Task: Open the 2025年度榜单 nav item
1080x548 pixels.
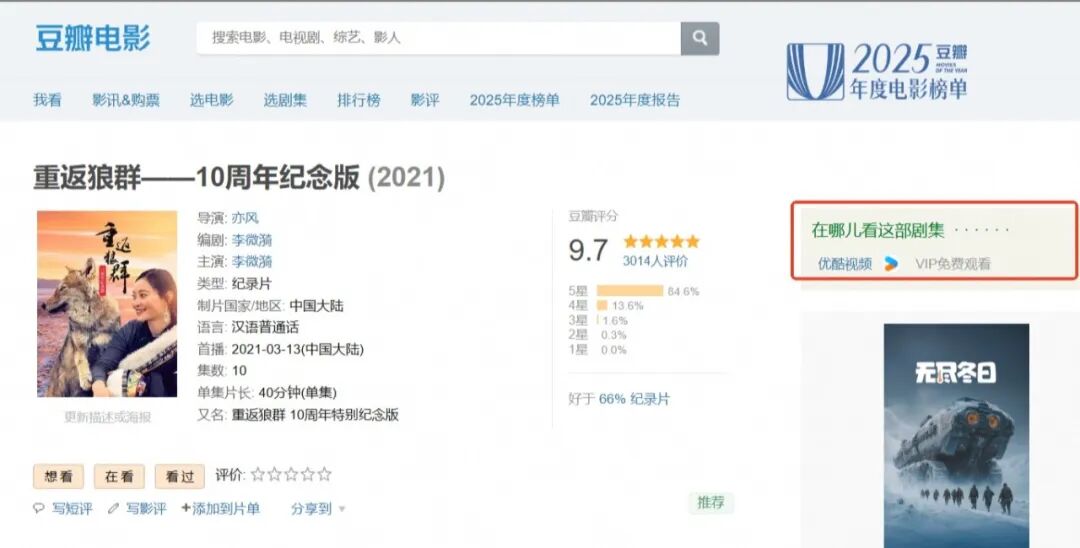Action: click(515, 100)
